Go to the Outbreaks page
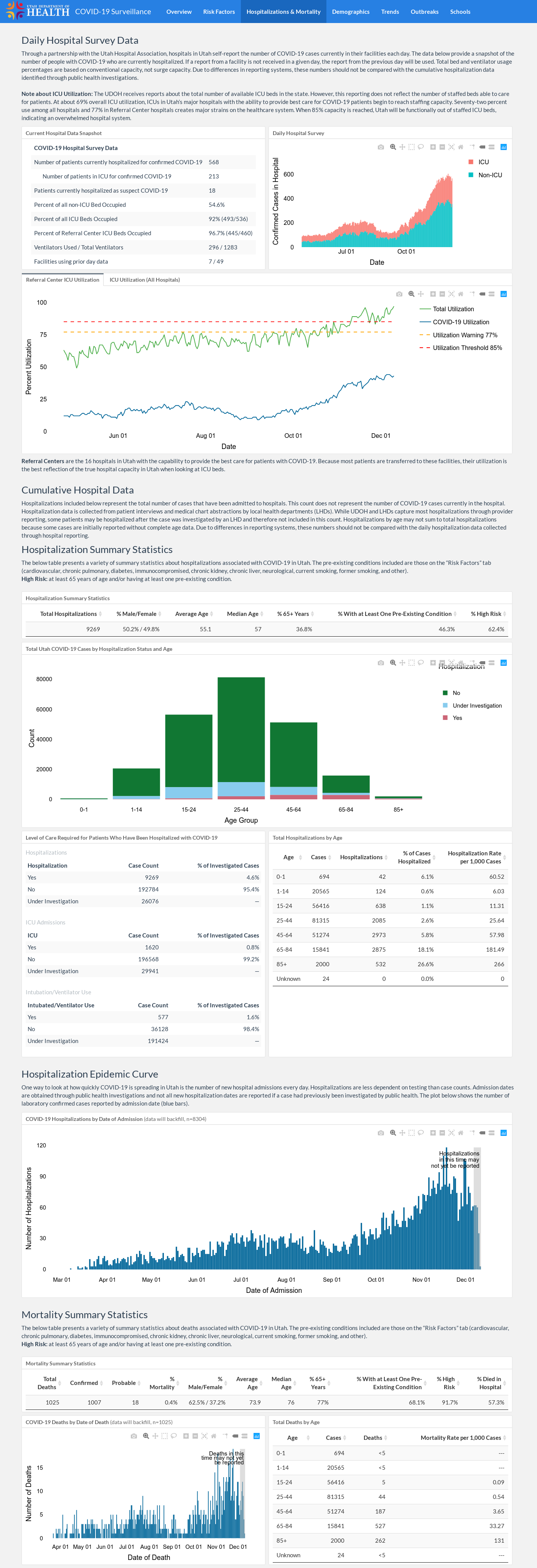 click(x=425, y=12)
